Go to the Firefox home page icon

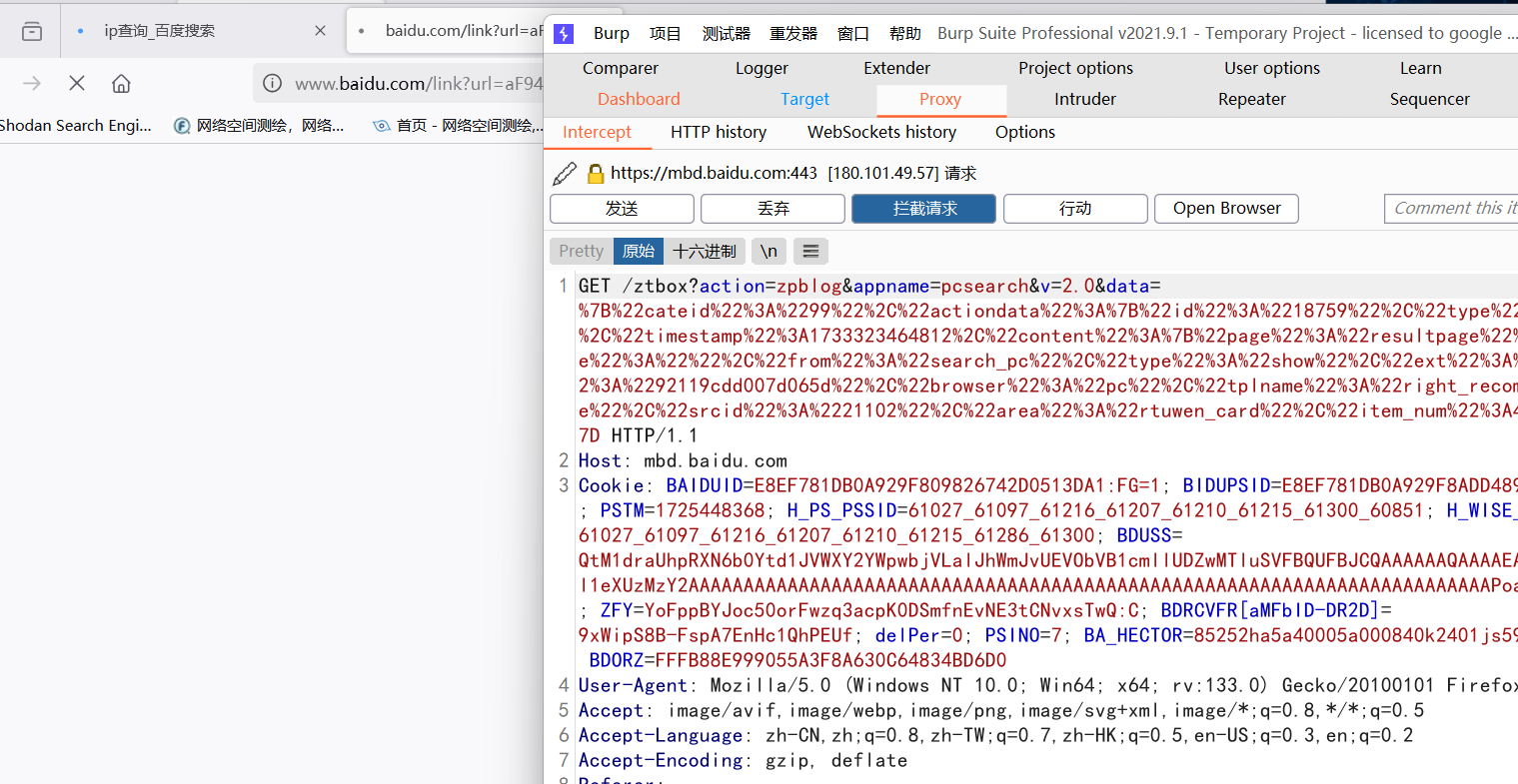tap(121, 84)
